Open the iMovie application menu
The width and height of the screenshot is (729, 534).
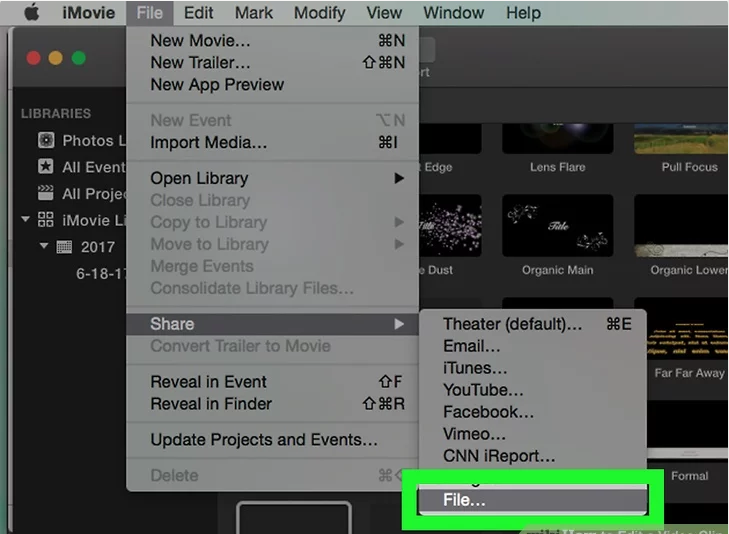tap(88, 13)
